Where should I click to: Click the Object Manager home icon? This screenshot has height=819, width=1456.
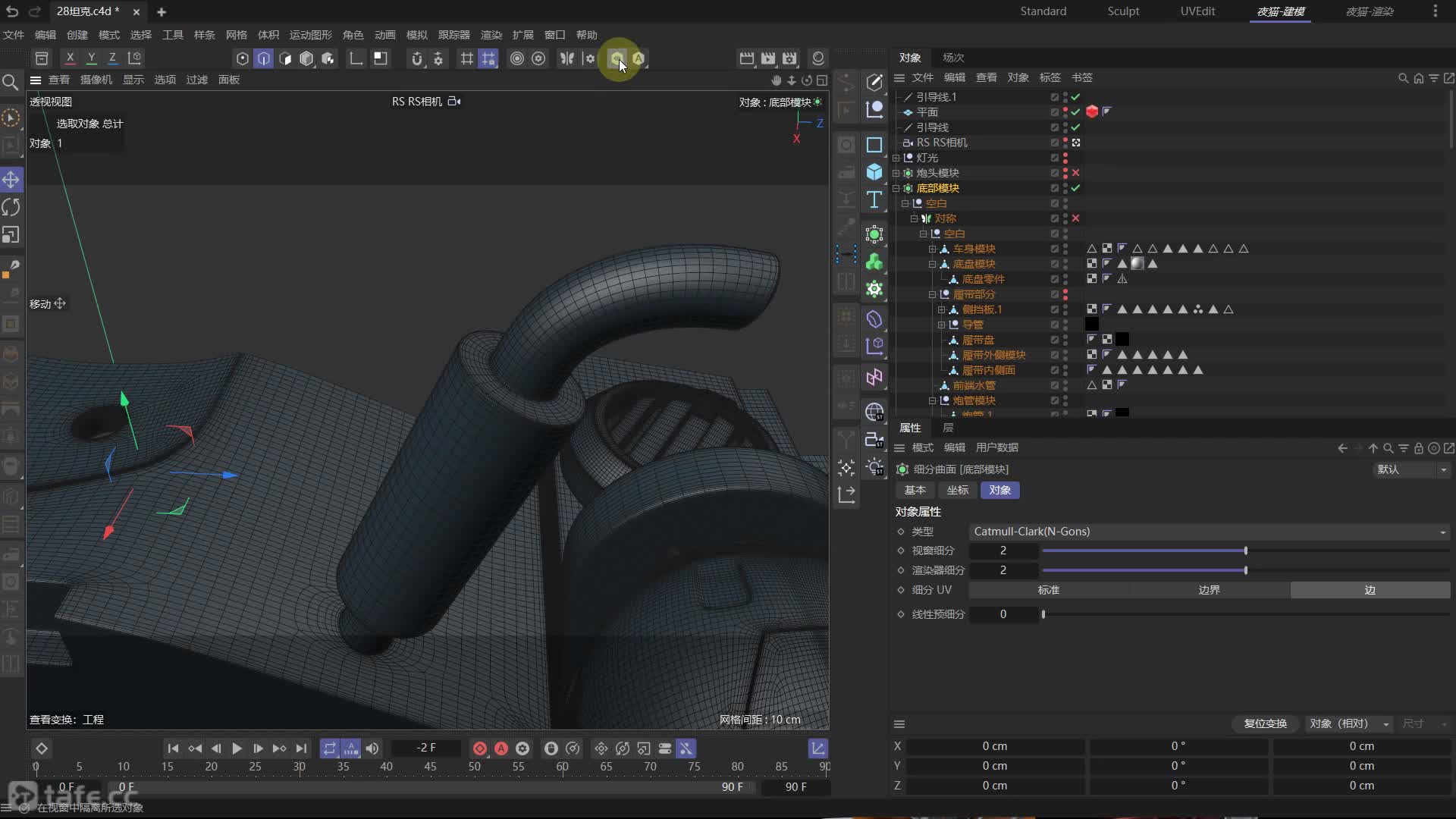click(1419, 78)
